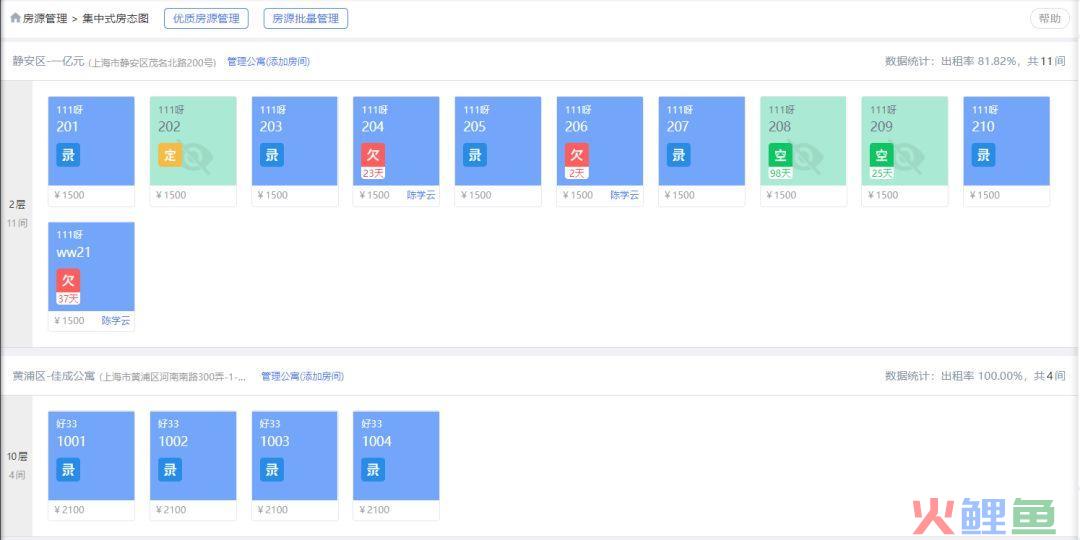Click room number 1003 text
The height and width of the screenshot is (540, 1080).
(x=275, y=442)
